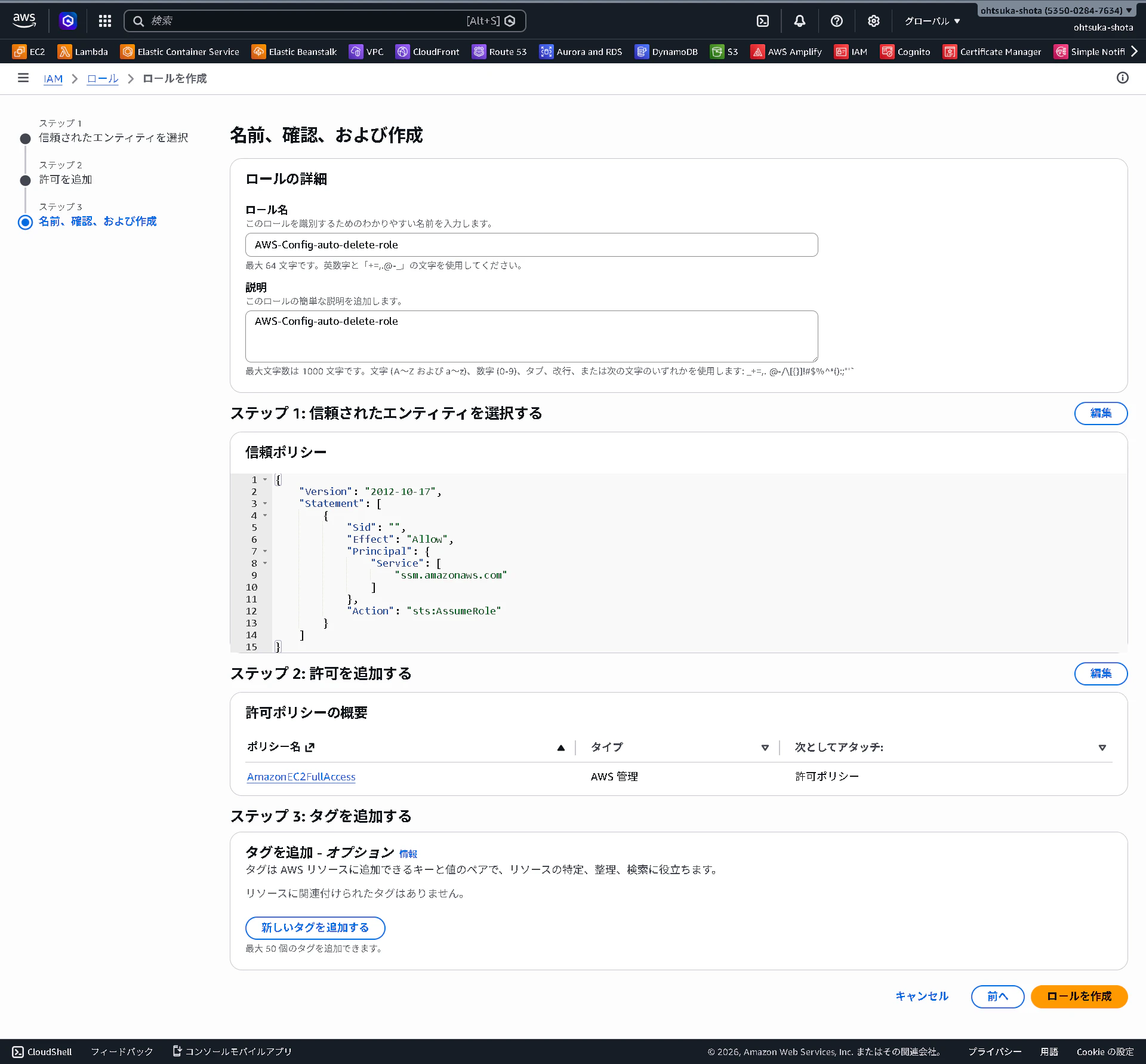This screenshot has width=1146, height=1064.
Task: Click the 説明 textarea
Action: 531,336
